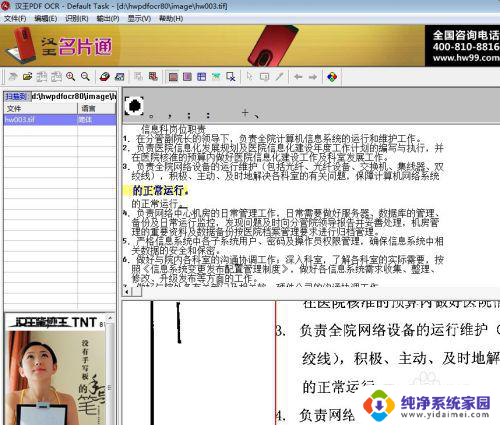Image resolution: width=500 pixels, height=425 pixels.
Task: Click the colorful circles icon in toolbar
Action: tap(332, 77)
